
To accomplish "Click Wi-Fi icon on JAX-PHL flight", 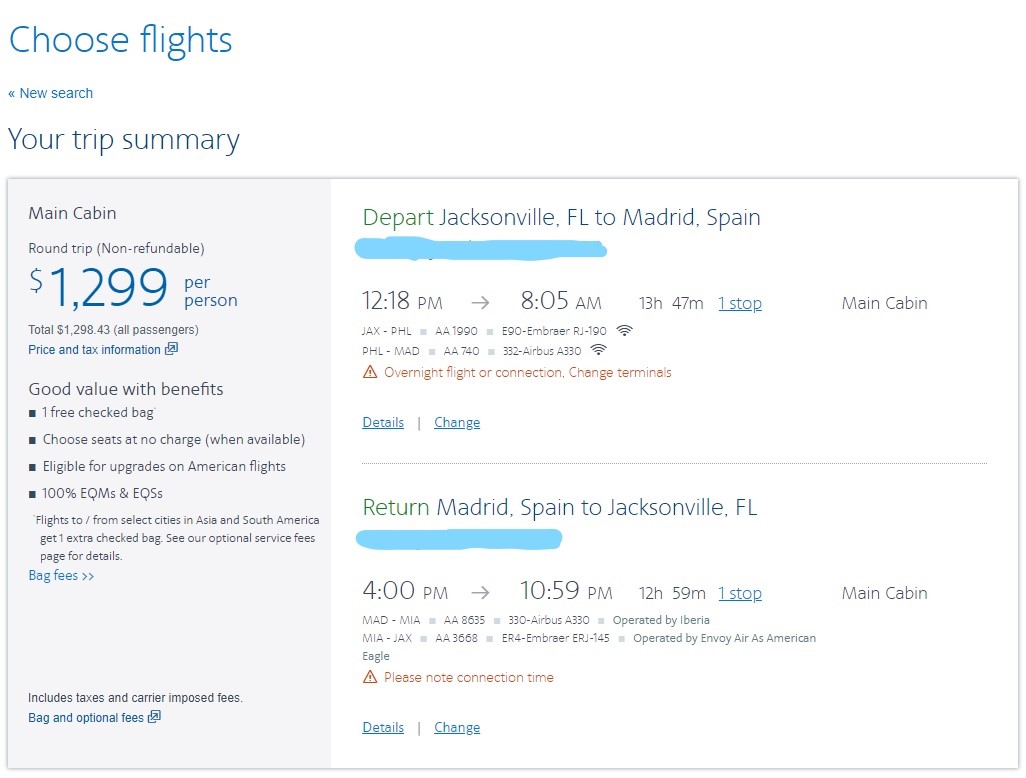I will (625, 331).
